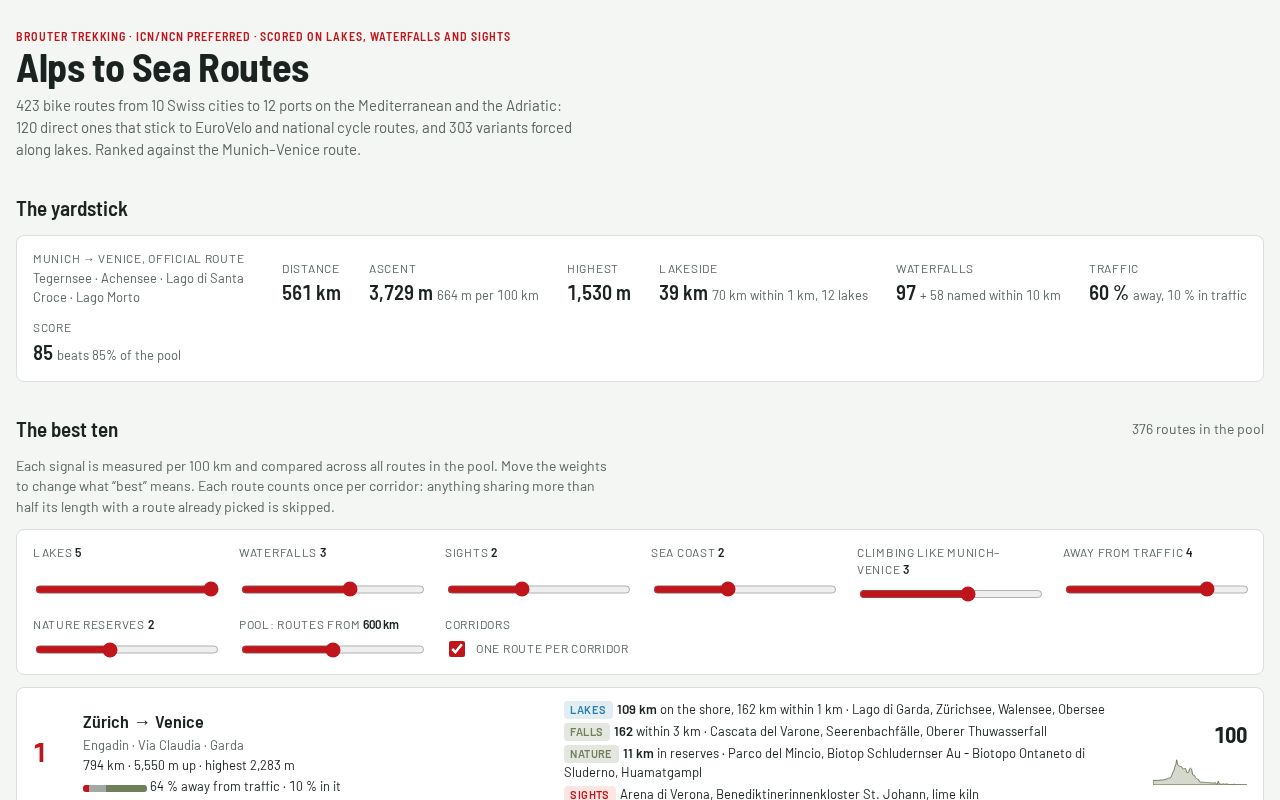Click the '376 routes in the pool' text
Screen dimensions: 1280x800
[1198, 429]
